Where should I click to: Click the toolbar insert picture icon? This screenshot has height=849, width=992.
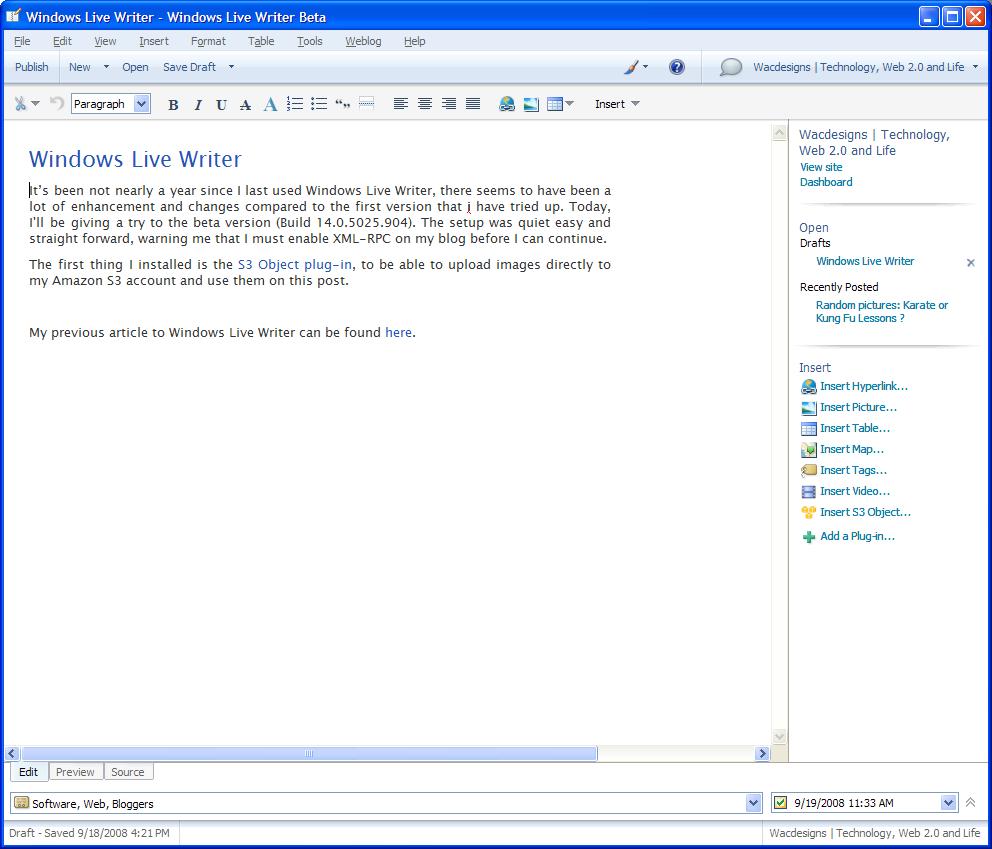[531, 104]
